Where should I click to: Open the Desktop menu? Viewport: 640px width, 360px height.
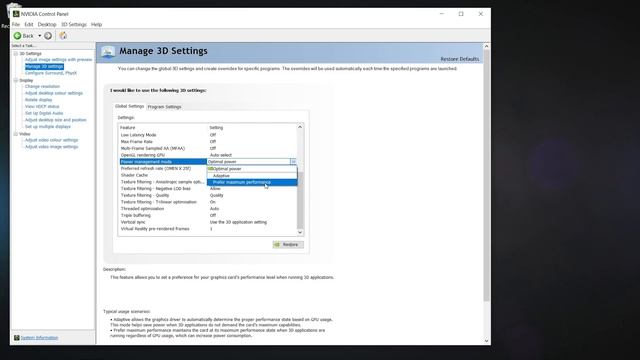click(x=47, y=24)
